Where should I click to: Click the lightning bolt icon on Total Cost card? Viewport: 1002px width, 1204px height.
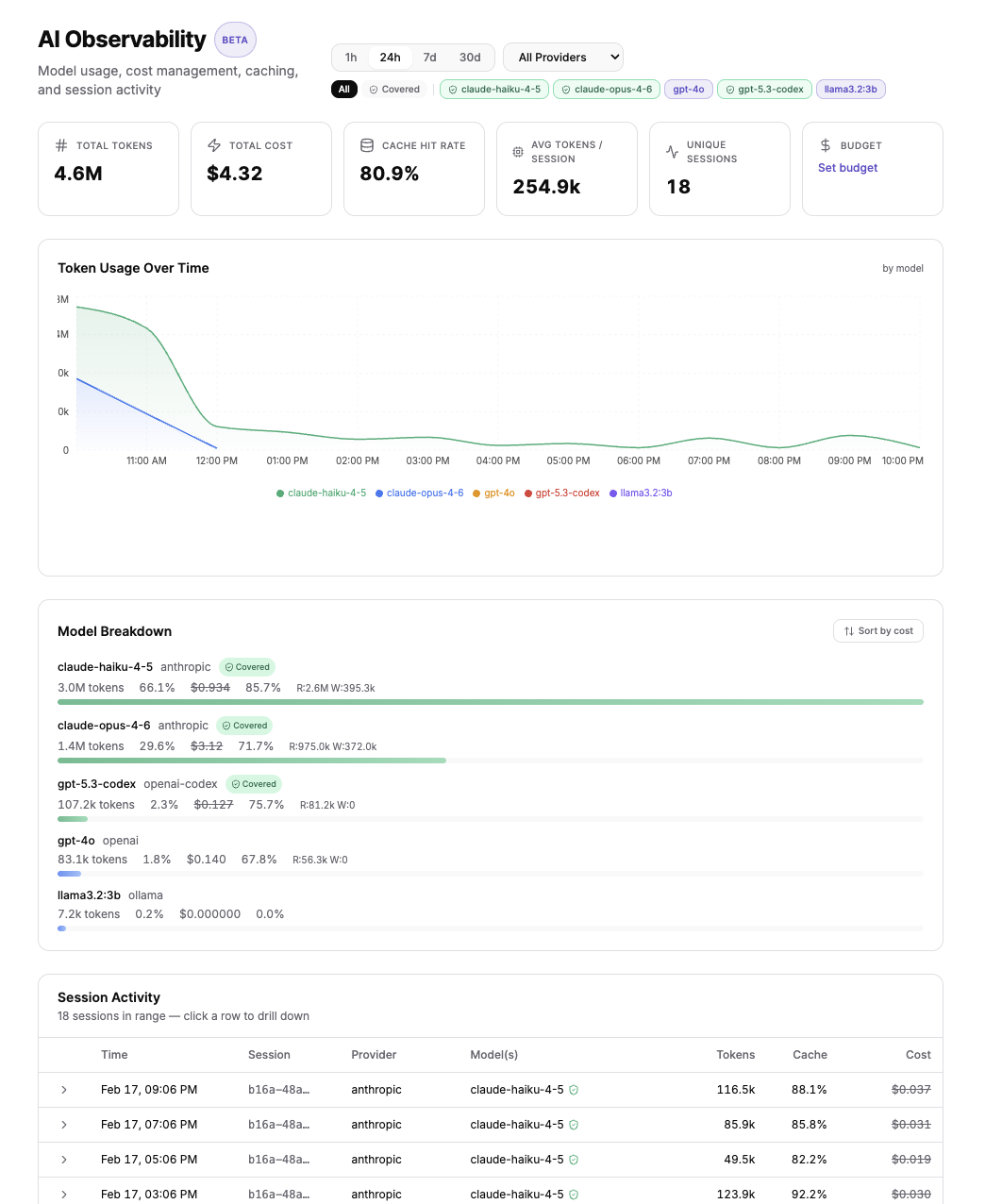[214, 144]
